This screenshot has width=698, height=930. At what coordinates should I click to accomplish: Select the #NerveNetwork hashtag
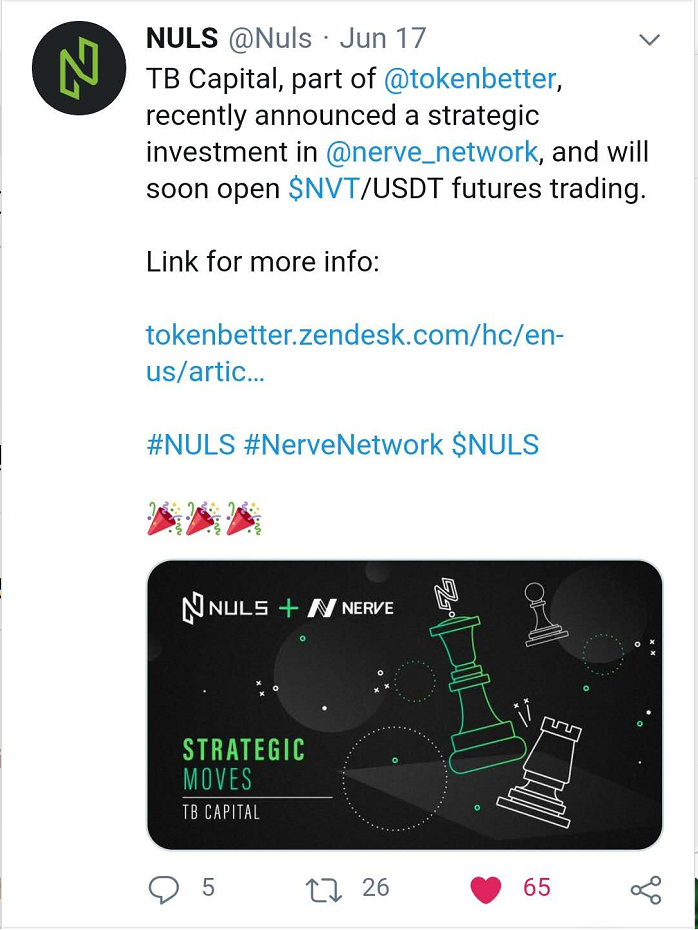point(343,444)
